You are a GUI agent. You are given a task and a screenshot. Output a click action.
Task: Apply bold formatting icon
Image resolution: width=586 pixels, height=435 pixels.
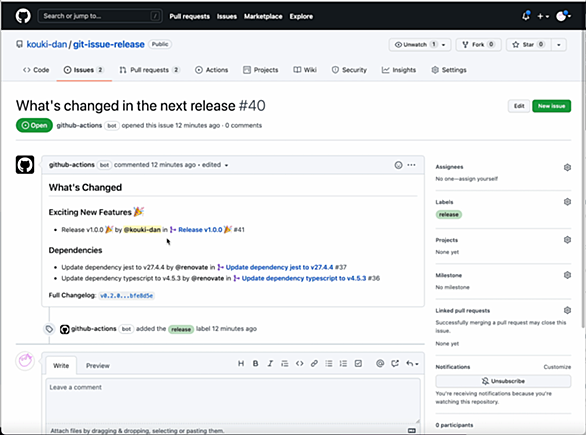[255, 363]
